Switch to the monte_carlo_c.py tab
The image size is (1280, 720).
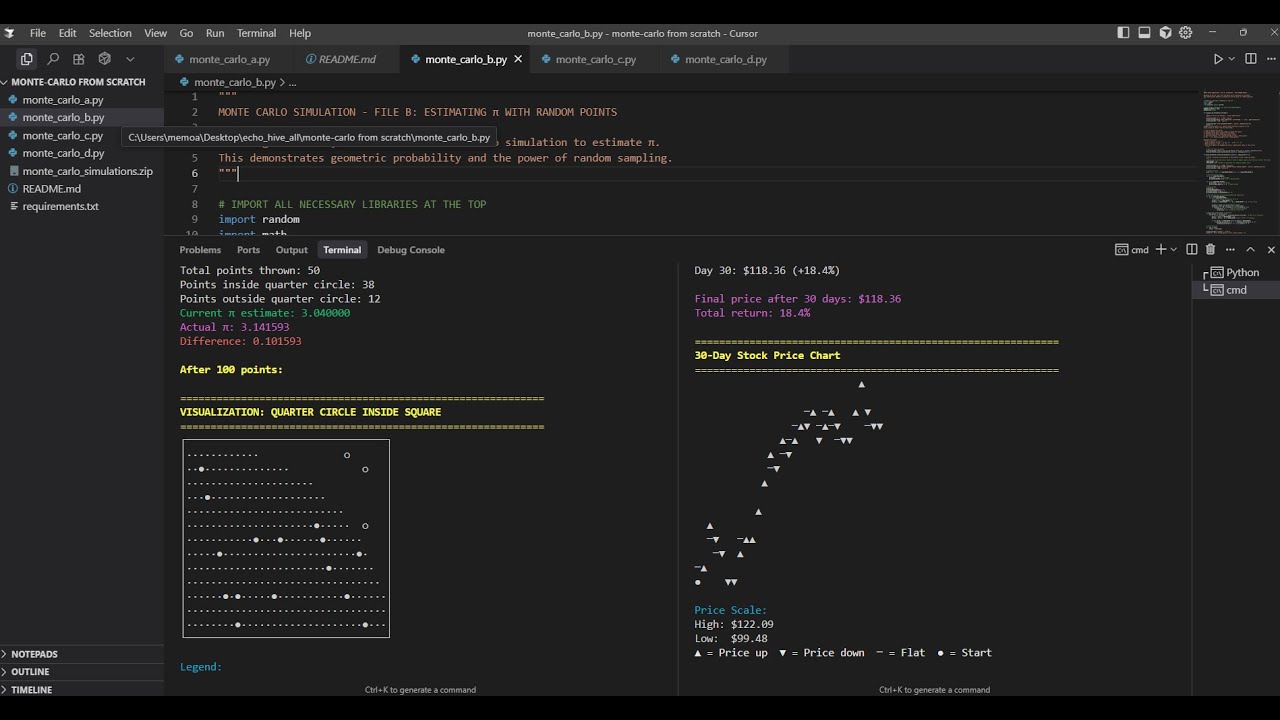coord(595,59)
